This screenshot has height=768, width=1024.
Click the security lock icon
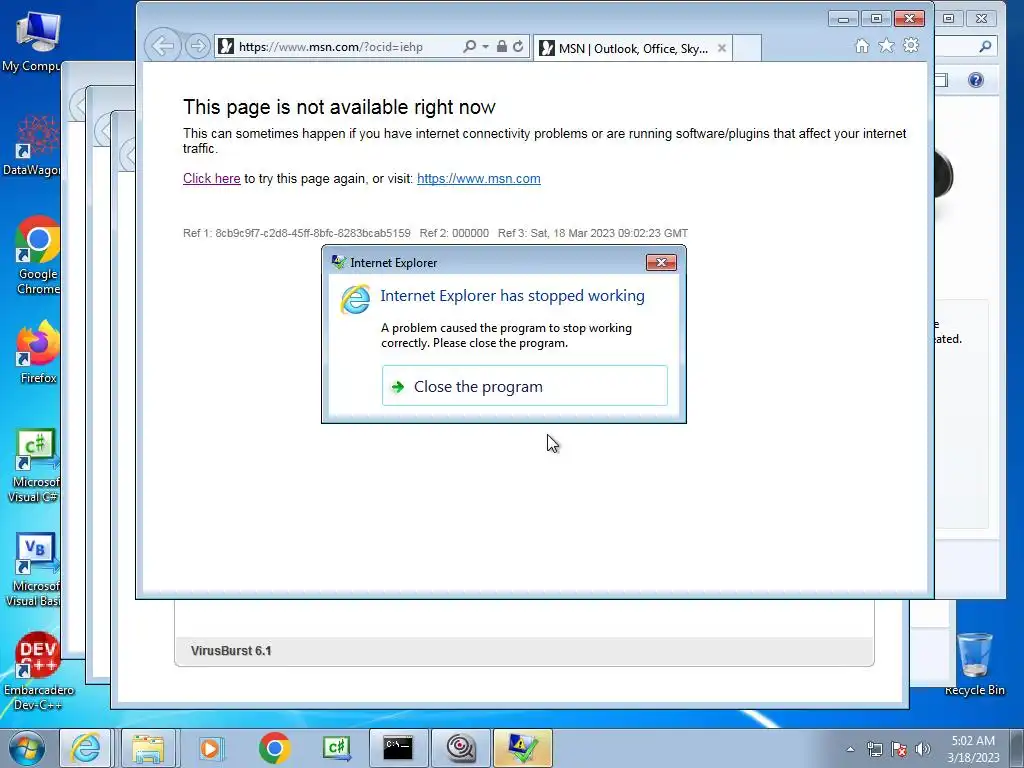click(502, 46)
